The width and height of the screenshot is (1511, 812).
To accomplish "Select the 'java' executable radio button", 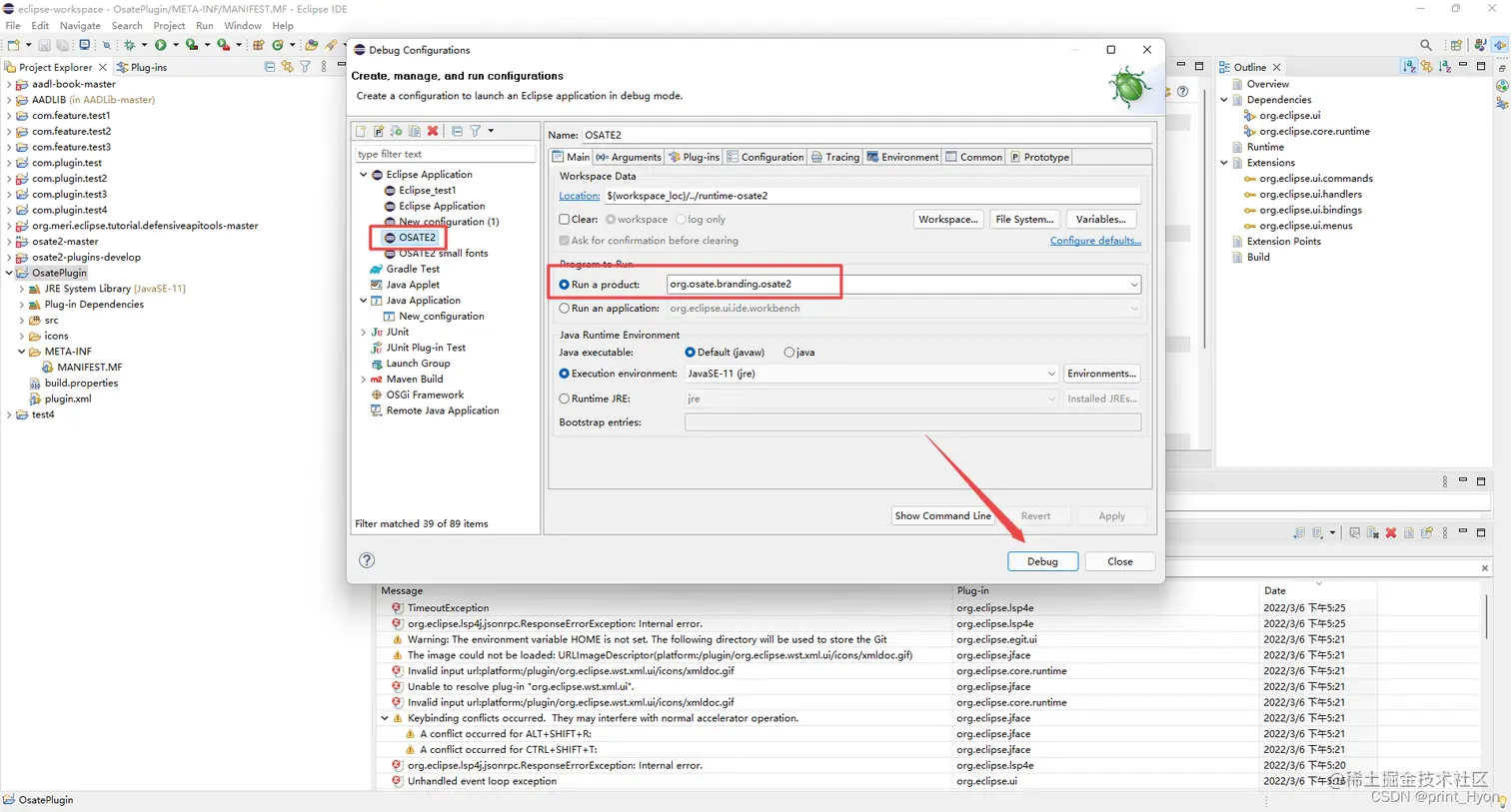I will point(789,353).
